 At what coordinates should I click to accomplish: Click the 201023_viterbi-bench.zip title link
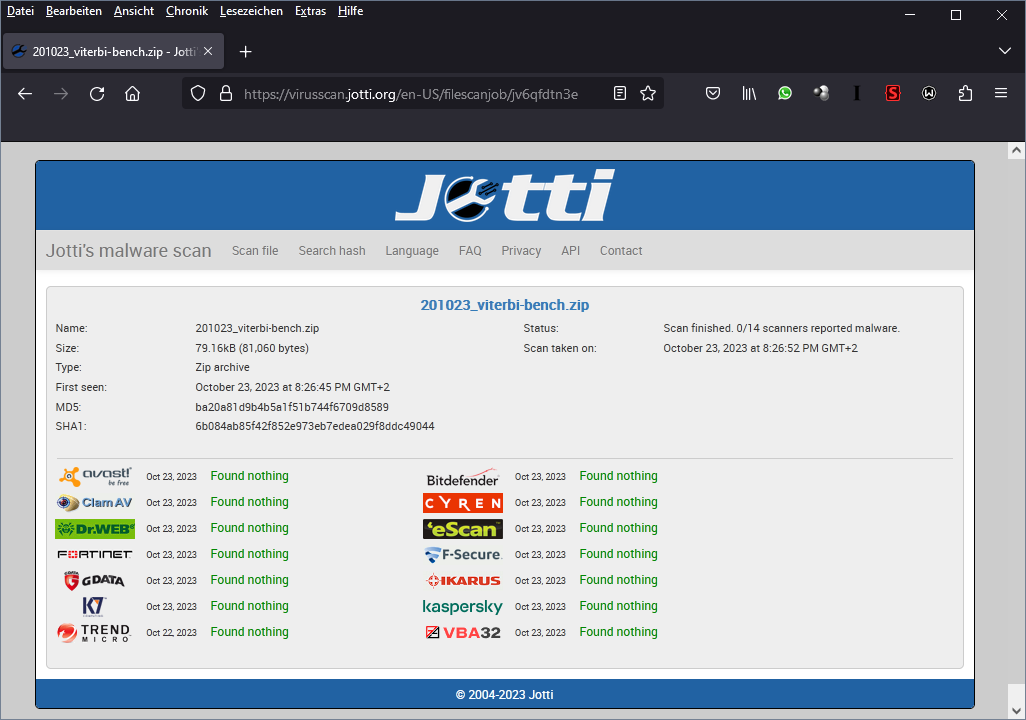pos(504,305)
